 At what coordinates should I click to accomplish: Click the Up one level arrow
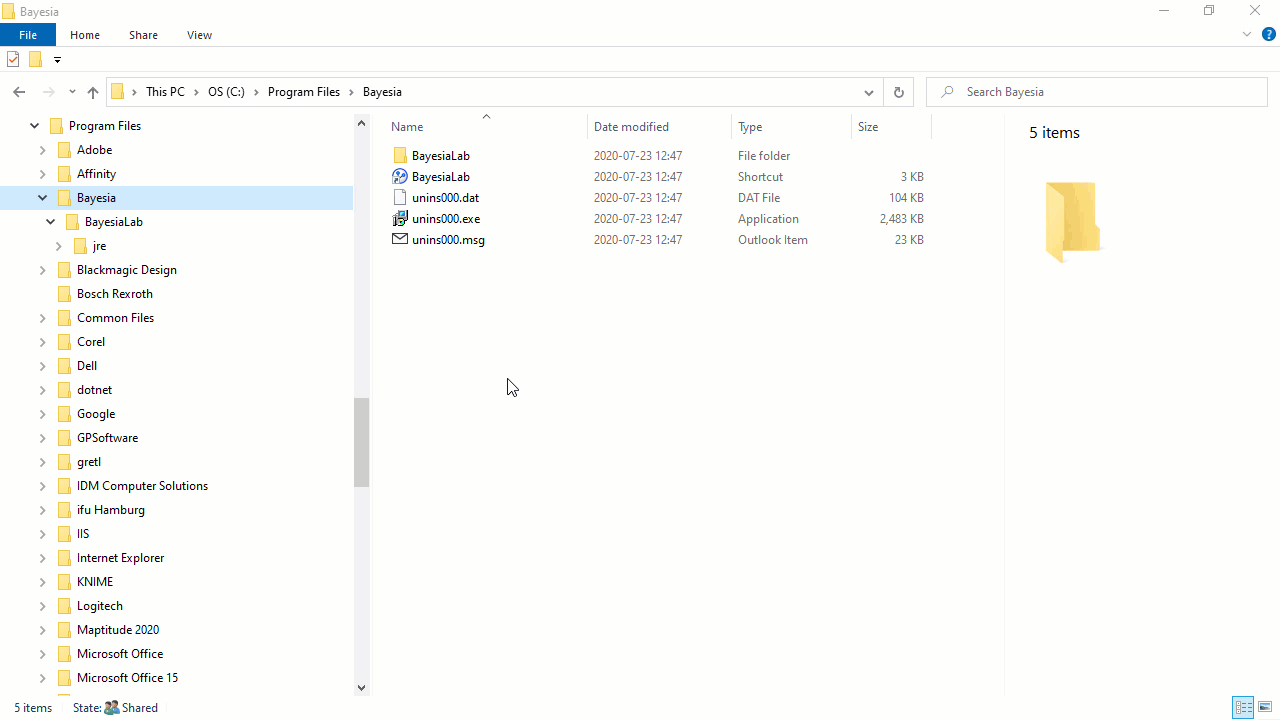click(x=93, y=92)
